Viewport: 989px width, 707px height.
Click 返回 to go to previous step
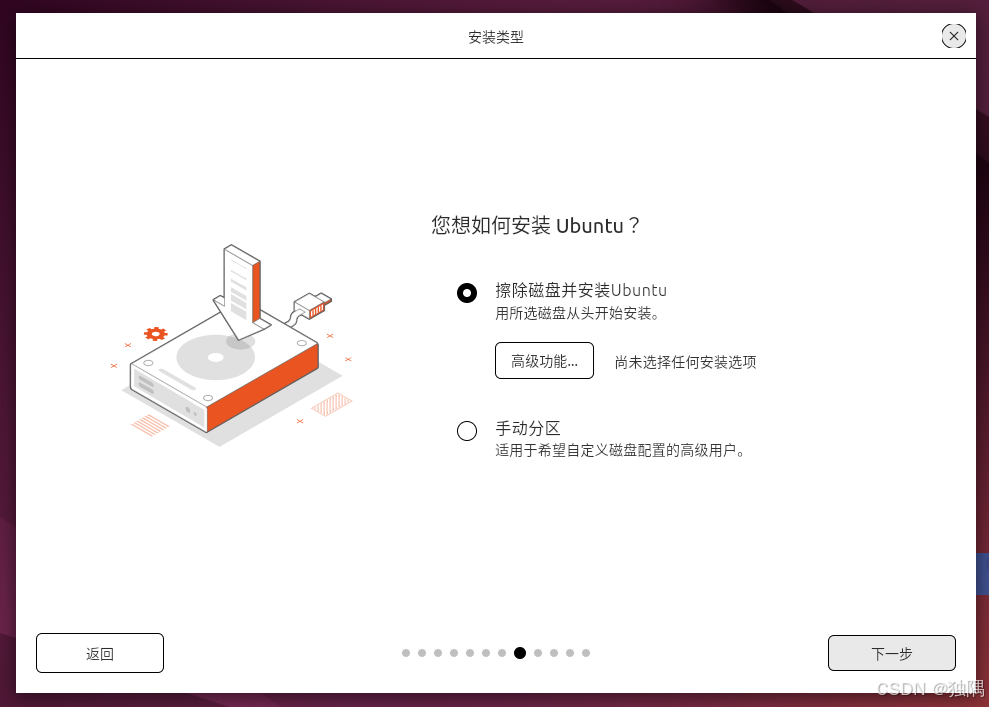[x=100, y=653]
